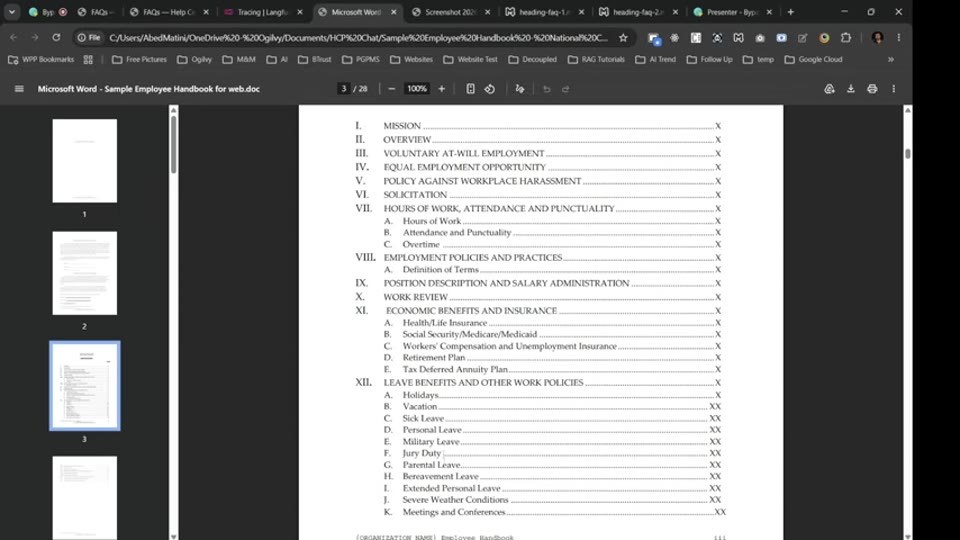Open the RAG Tutorials bookmark folder

596,59
